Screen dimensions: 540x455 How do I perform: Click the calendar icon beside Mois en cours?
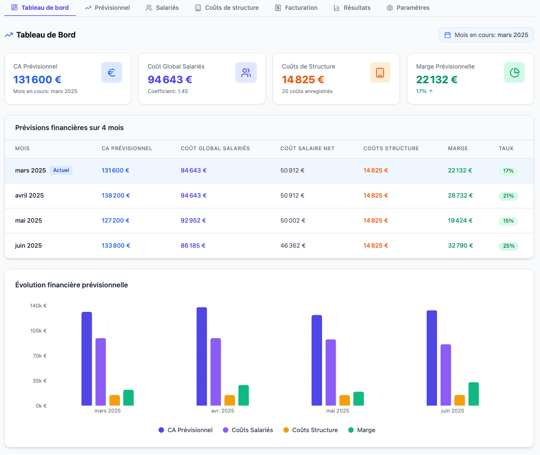(x=447, y=35)
